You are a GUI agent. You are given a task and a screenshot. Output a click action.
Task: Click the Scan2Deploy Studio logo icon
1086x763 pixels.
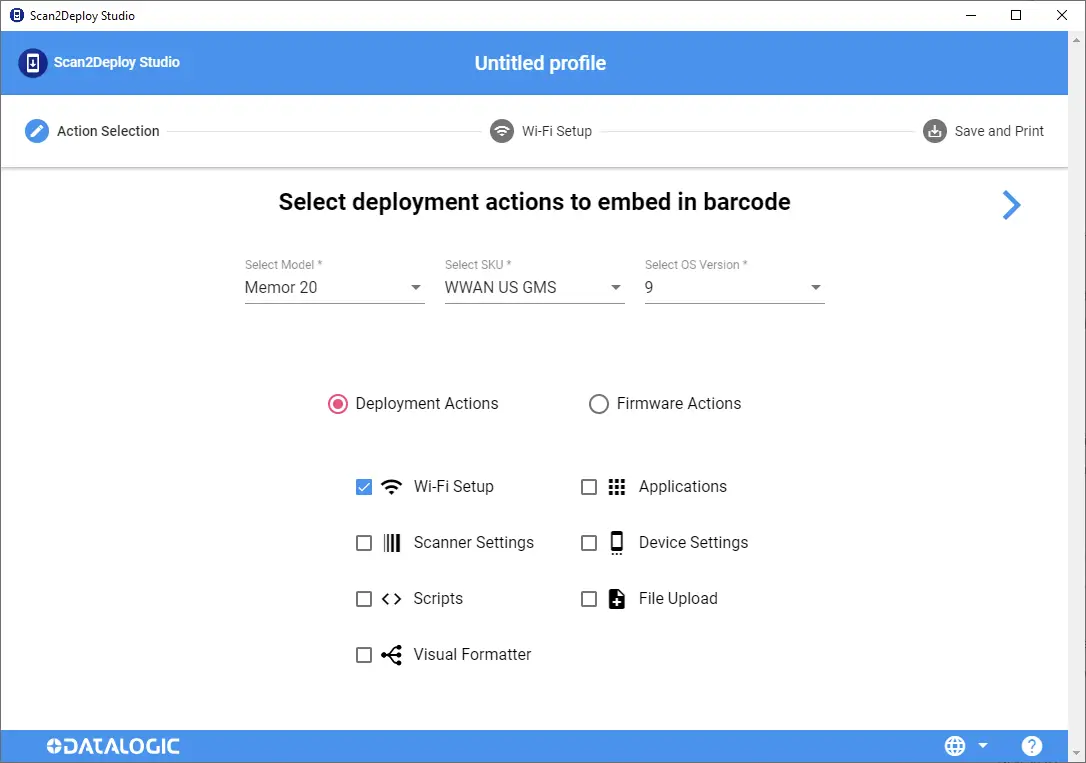[33, 63]
